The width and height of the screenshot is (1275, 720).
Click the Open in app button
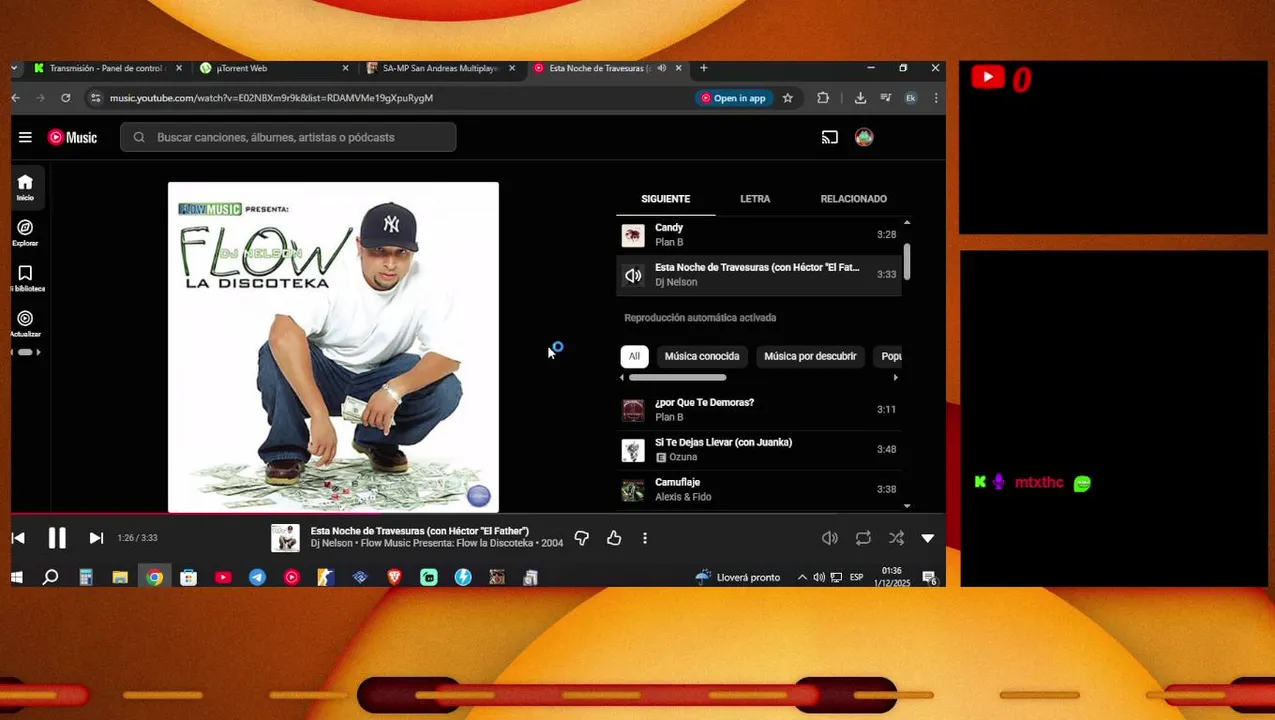pos(733,98)
